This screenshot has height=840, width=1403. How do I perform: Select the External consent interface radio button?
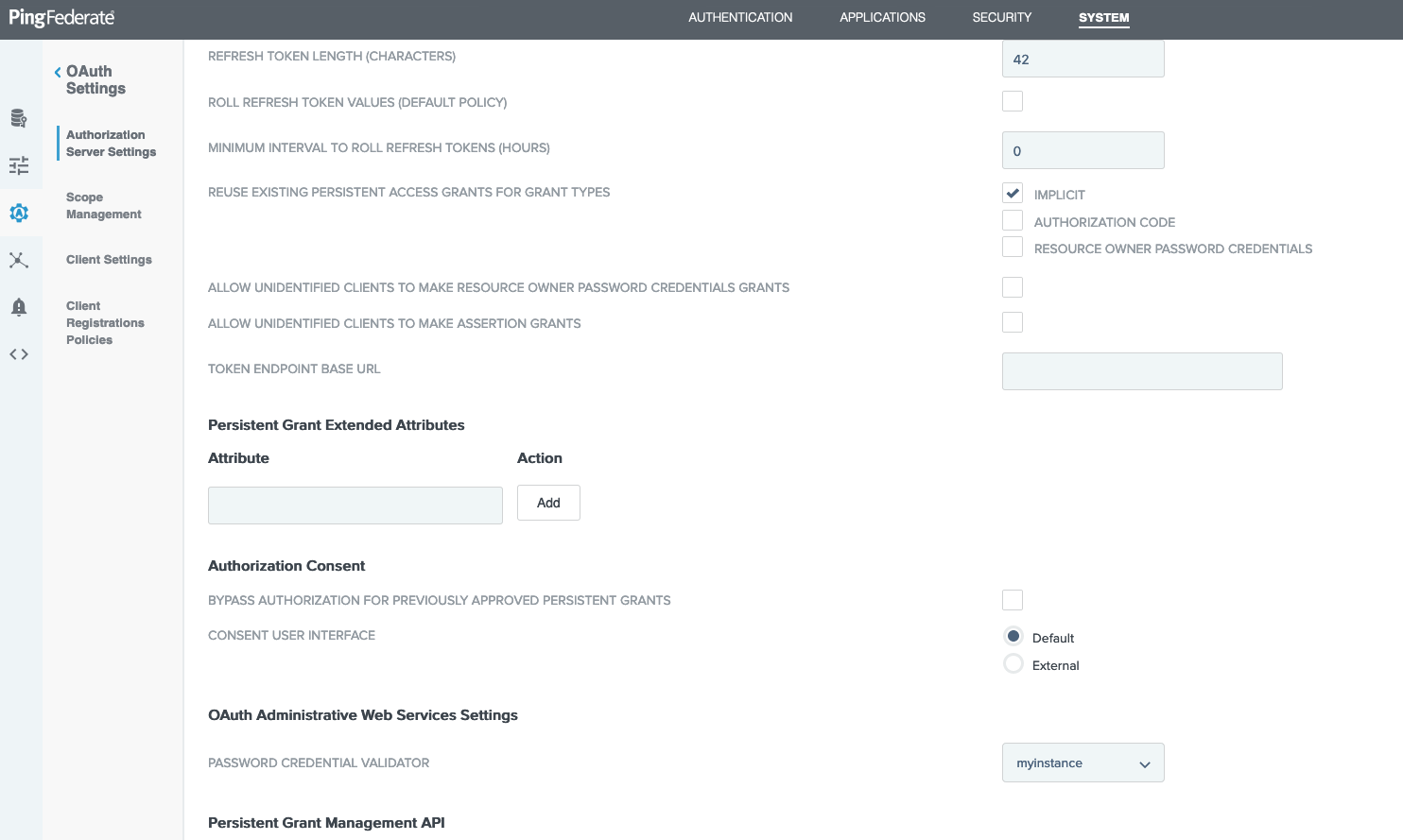click(x=1013, y=664)
